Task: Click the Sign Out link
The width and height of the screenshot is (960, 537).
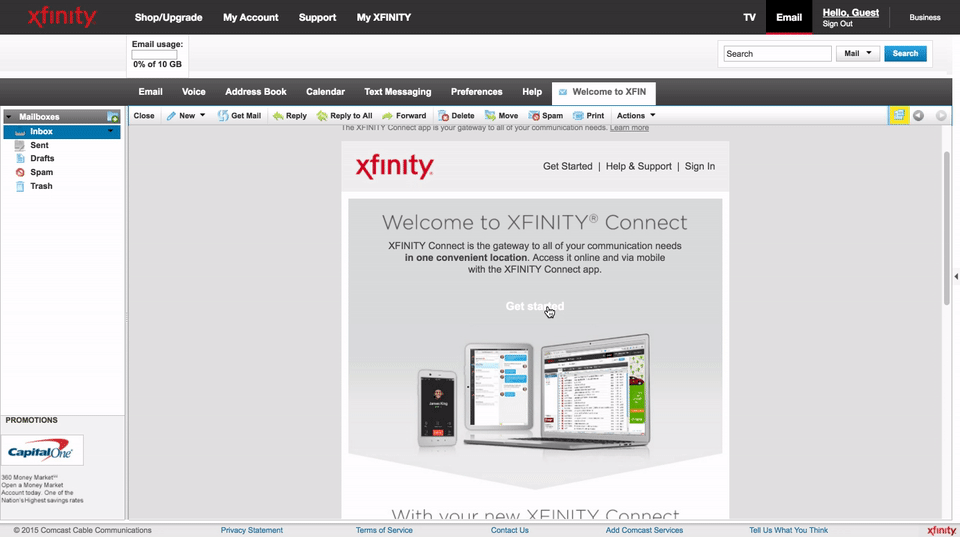Action: pos(838,24)
